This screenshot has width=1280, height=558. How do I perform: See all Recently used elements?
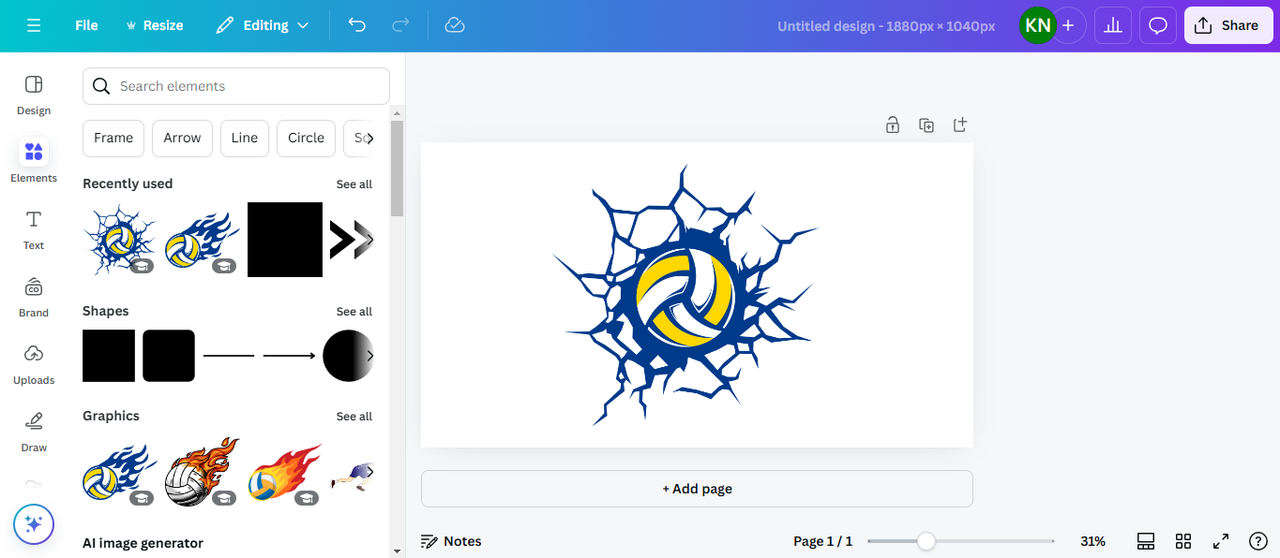(x=354, y=184)
